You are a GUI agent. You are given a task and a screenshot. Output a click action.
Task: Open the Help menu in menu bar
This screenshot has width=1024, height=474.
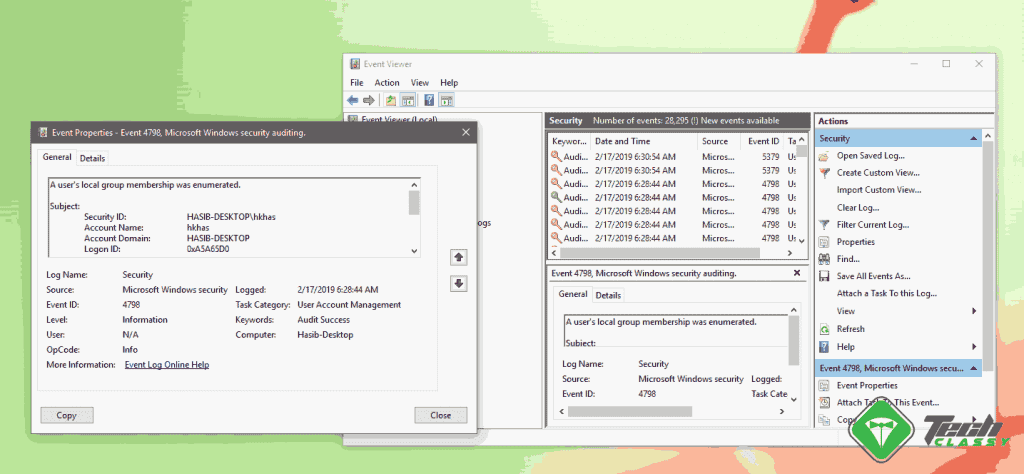[x=449, y=83]
